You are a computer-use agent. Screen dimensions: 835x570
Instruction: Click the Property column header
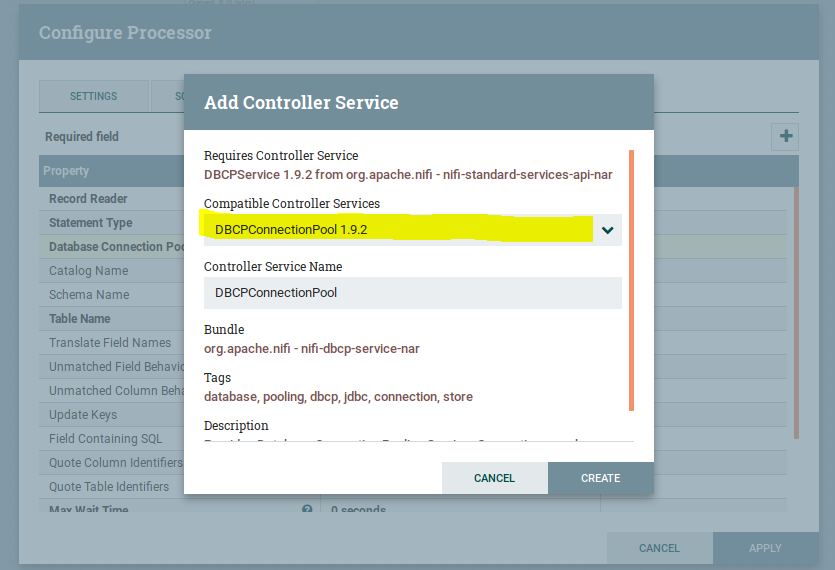66,171
